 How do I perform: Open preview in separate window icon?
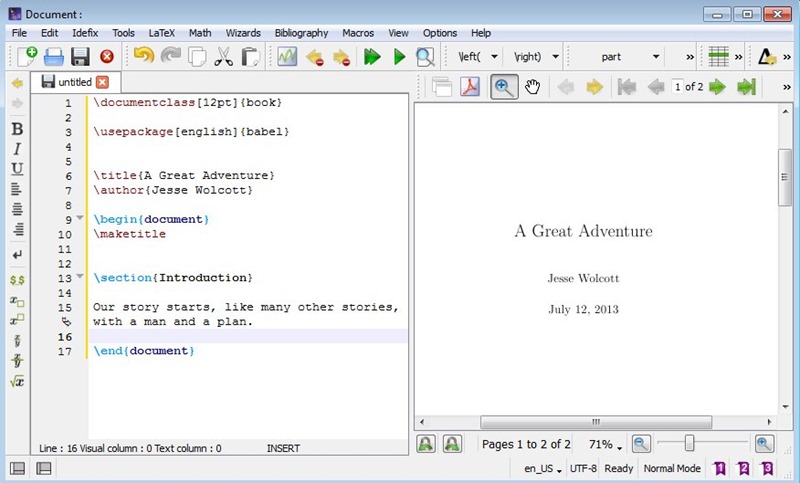(x=442, y=87)
